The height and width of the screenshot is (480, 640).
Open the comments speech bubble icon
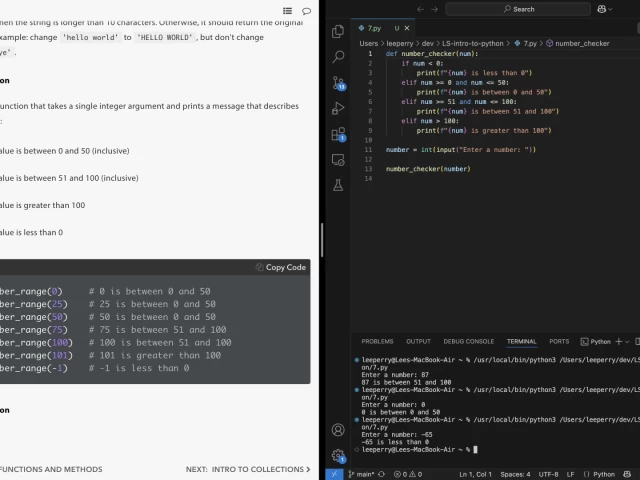tap(306, 11)
